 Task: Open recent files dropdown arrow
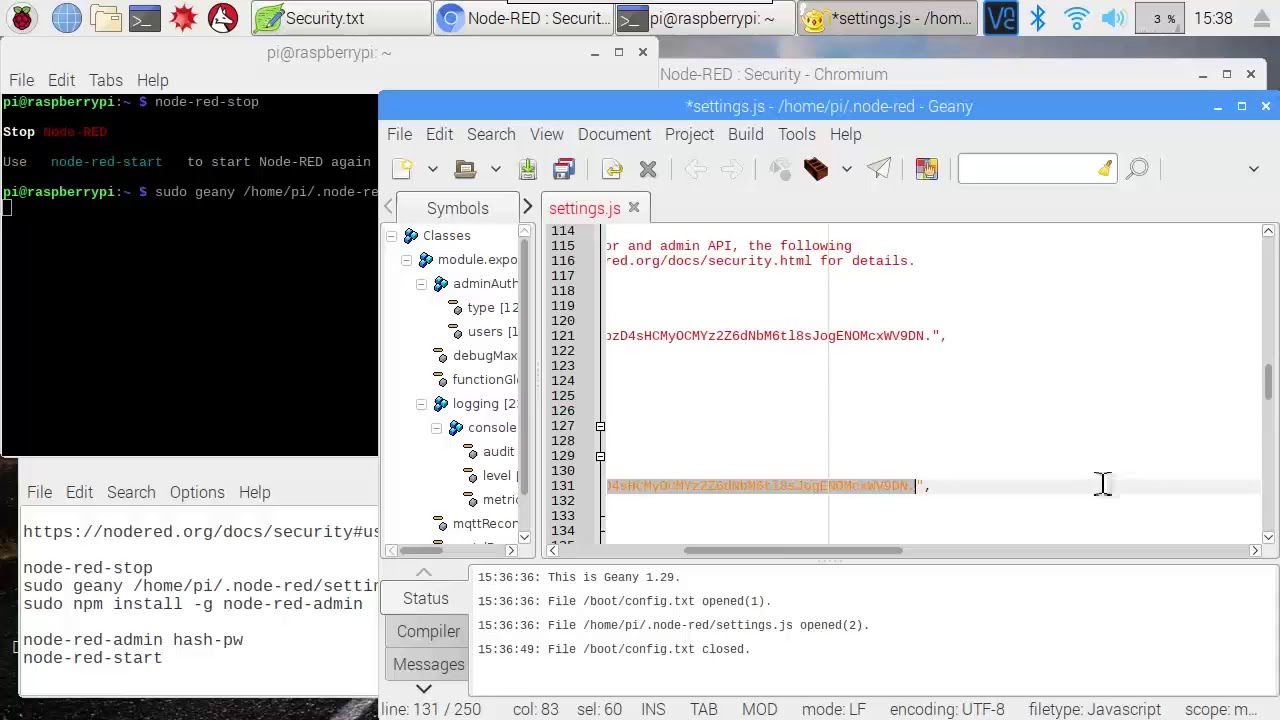[x=495, y=169]
